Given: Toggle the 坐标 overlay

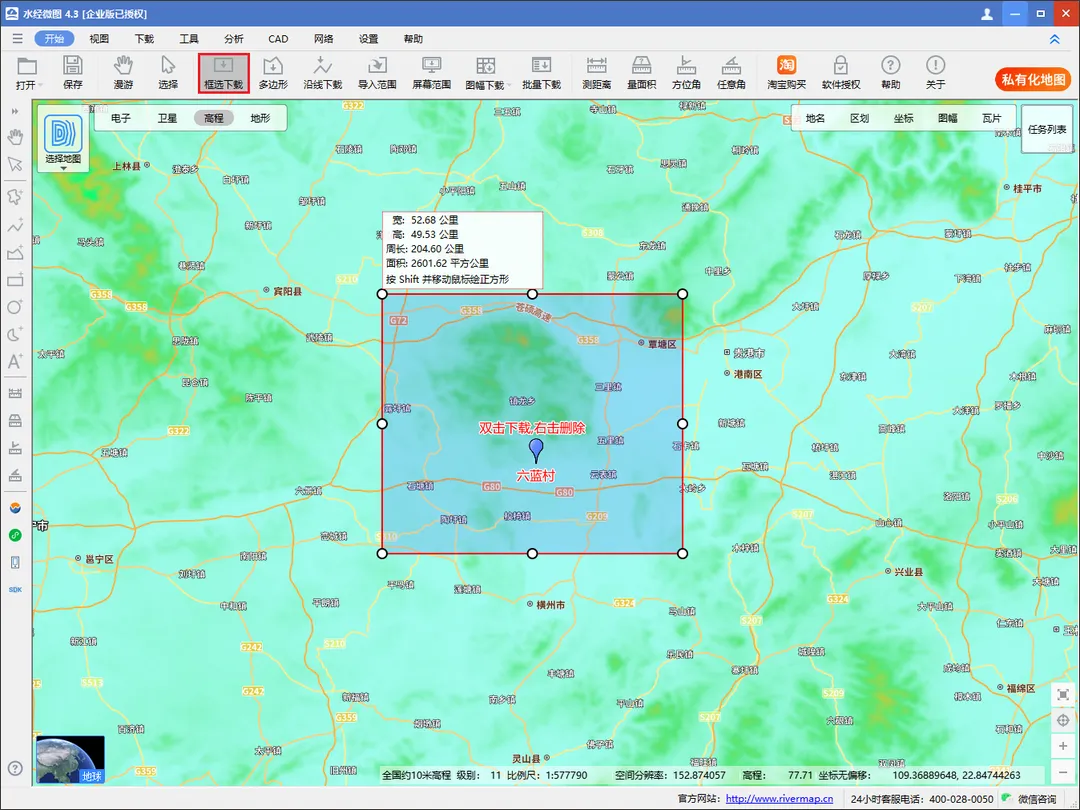Looking at the screenshot, I should (903, 118).
